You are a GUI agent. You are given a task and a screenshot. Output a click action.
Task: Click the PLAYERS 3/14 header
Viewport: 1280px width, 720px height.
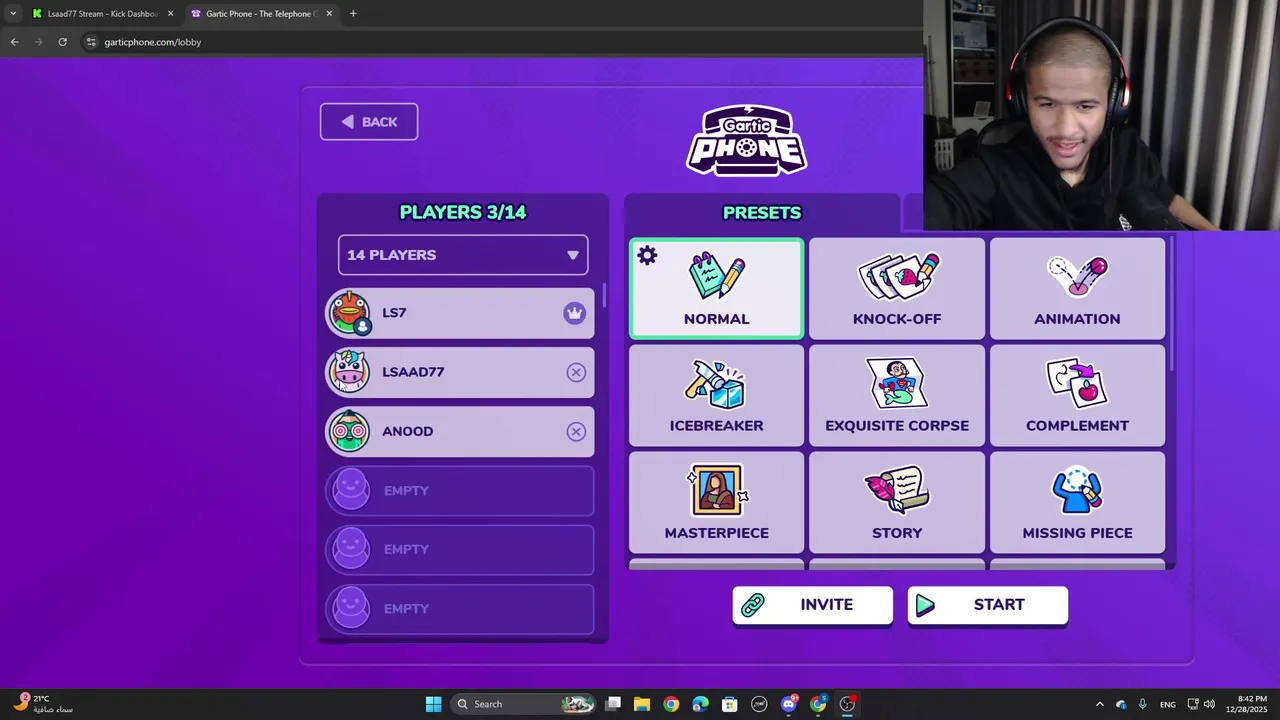462,212
